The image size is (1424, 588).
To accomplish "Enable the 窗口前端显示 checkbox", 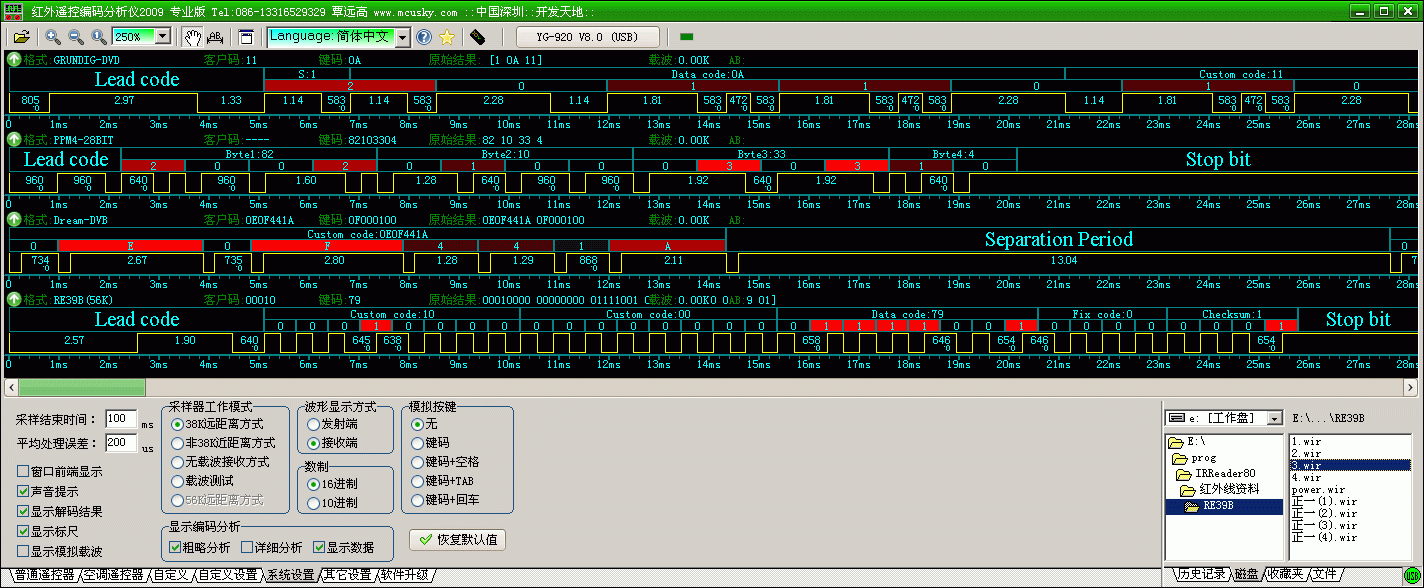I will click(x=23, y=471).
